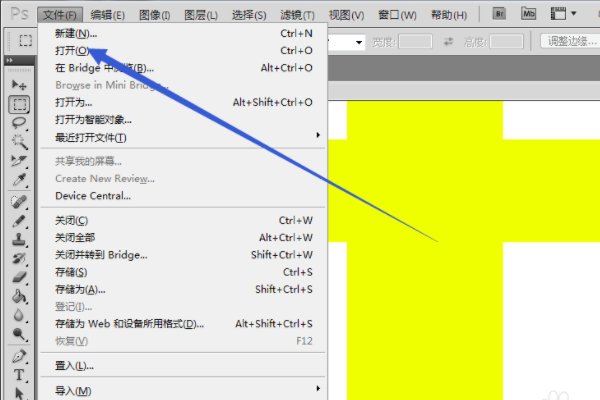Screen dimensions: 600x400
Task: Click the Ps application logo
Action: click(19, 14)
